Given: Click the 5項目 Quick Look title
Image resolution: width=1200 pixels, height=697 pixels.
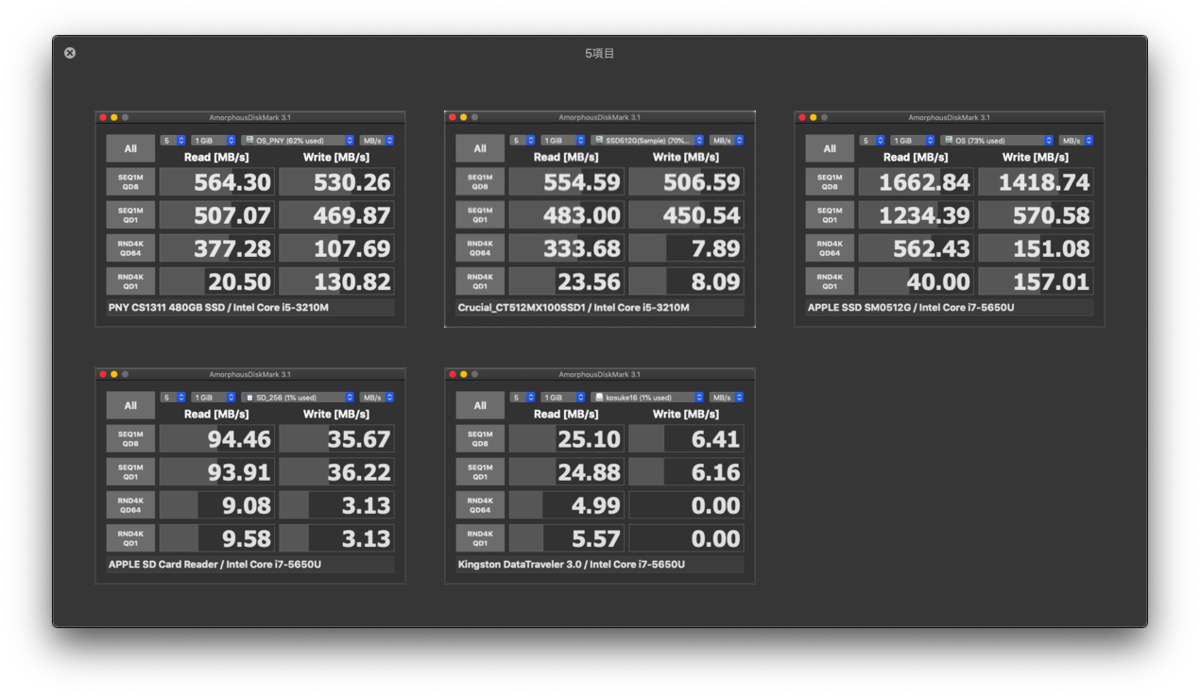Looking at the screenshot, I should coord(600,53).
